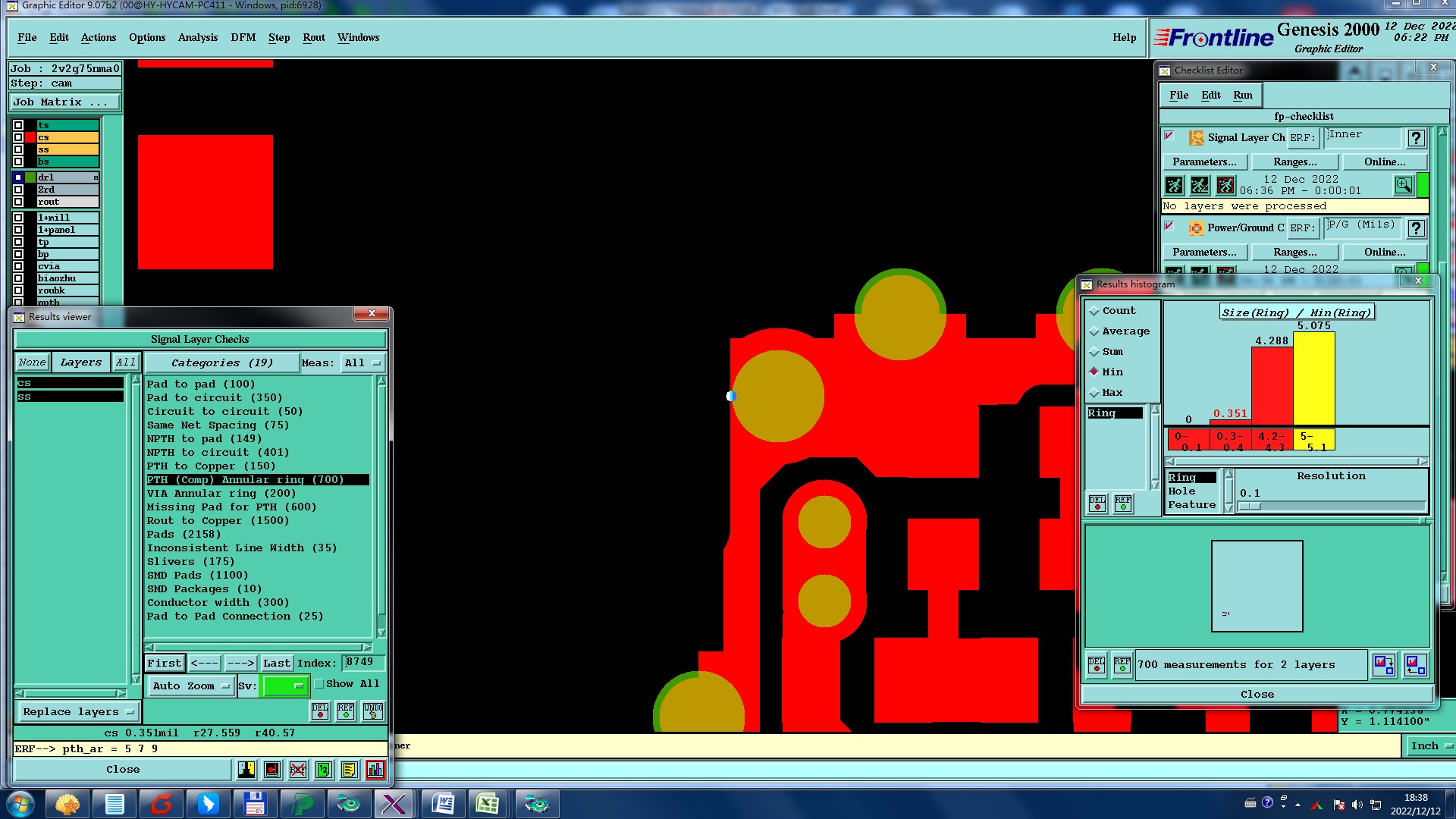Open Inch units dropdown
This screenshot has height=819, width=1456.
pos(1430,746)
